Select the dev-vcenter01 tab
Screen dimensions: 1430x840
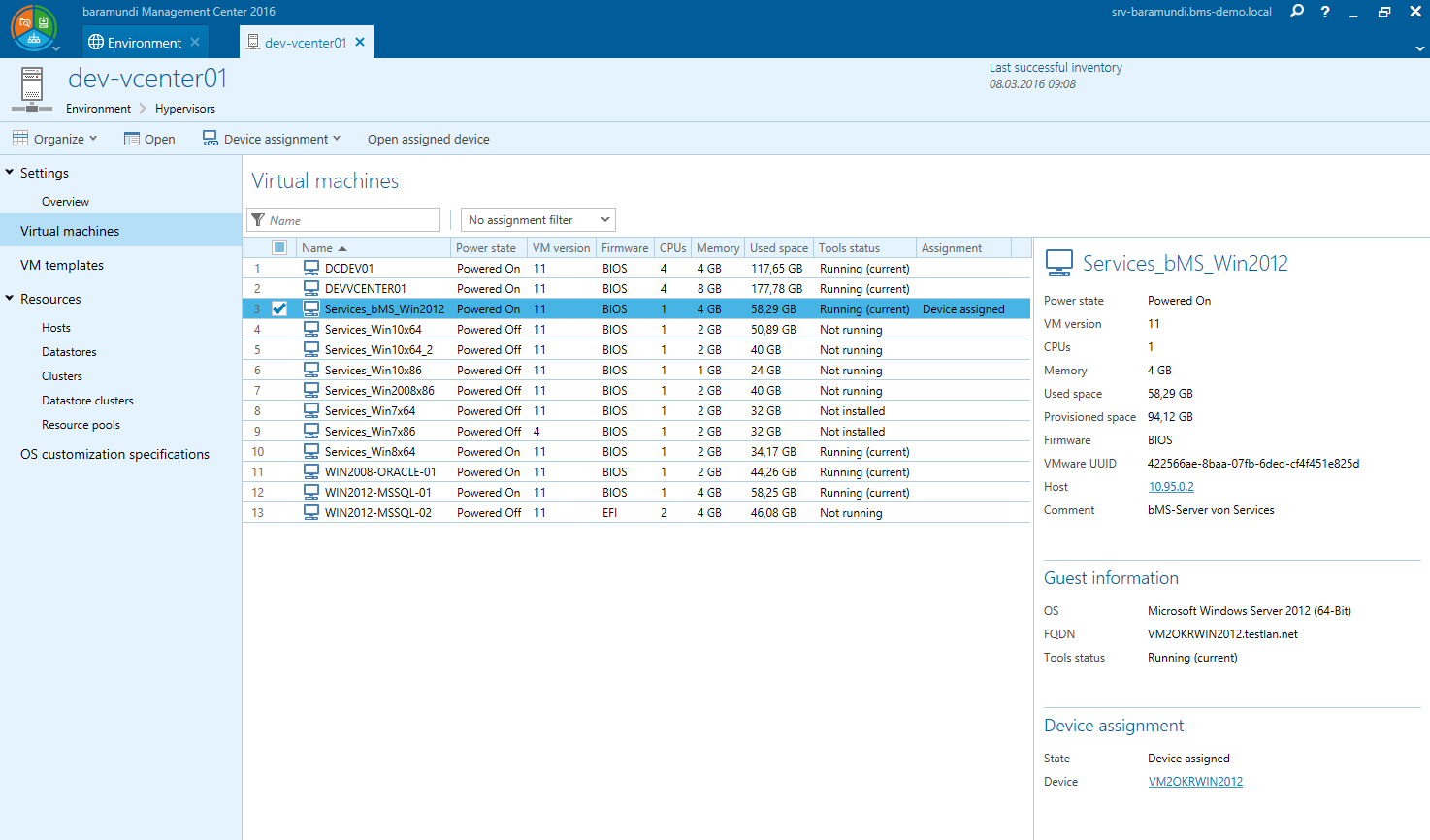(305, 43)
